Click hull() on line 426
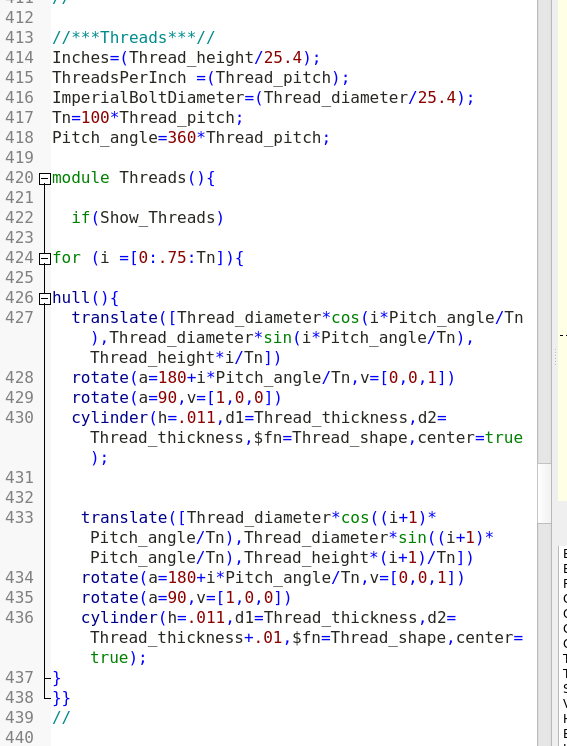 click(x=81, y=297)
